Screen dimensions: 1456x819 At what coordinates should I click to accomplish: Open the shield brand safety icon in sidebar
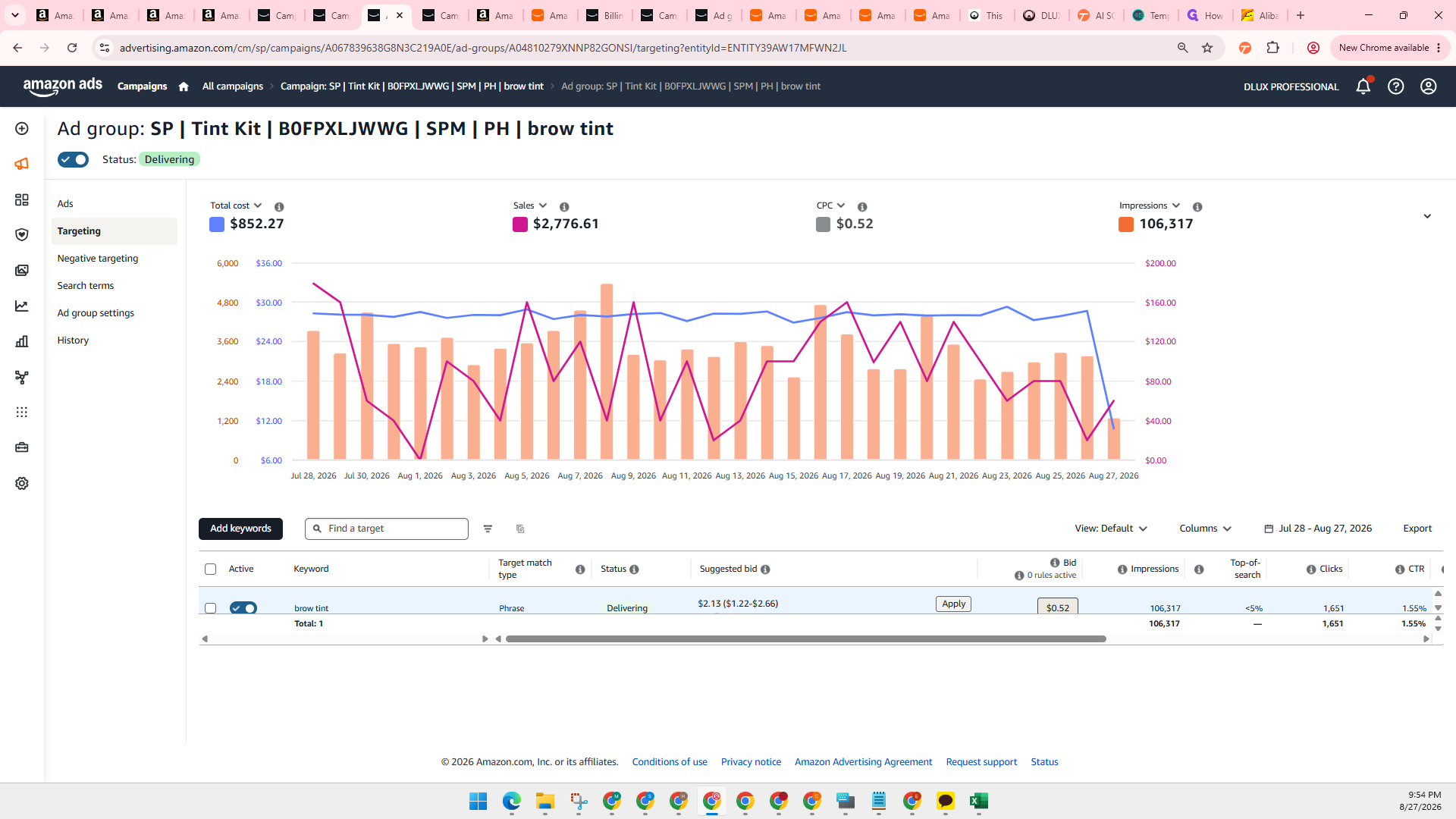tap(22, 235)
